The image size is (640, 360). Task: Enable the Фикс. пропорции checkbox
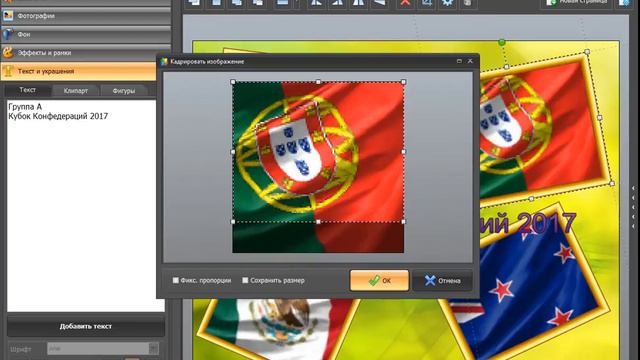point(176,280)
